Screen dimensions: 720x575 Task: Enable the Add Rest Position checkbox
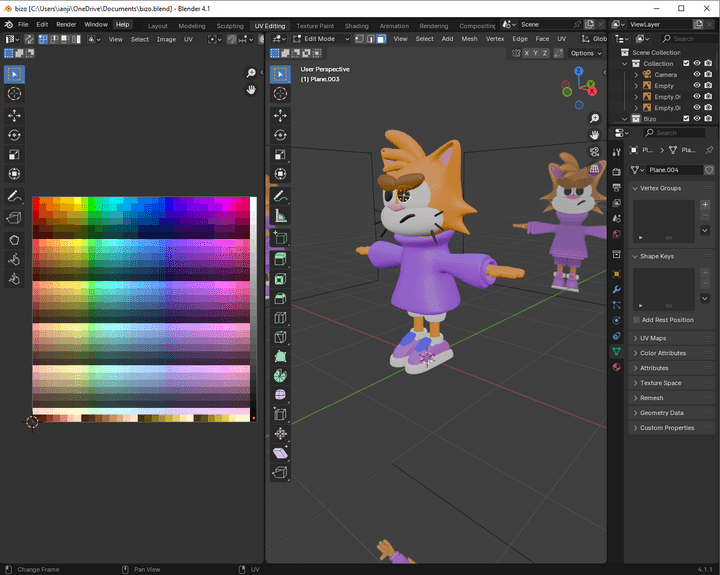pyautogui.click(x=637, y=320)
